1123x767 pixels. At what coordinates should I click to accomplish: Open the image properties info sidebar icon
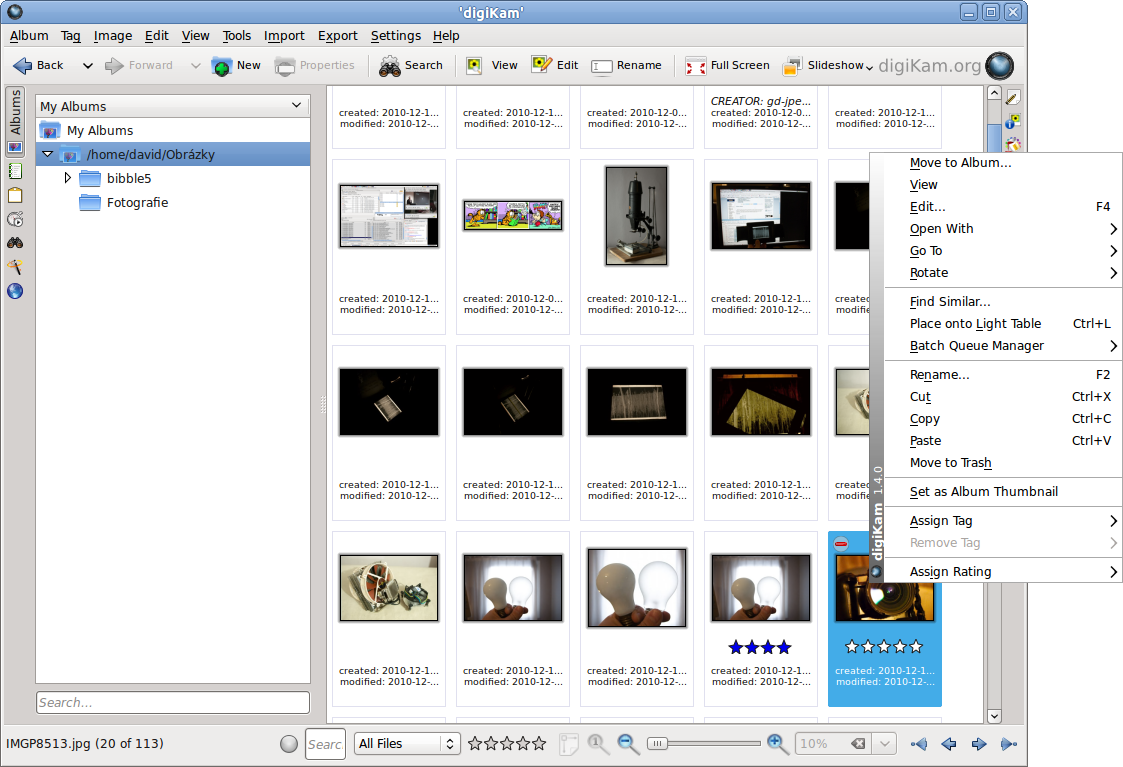point(1013,121)
